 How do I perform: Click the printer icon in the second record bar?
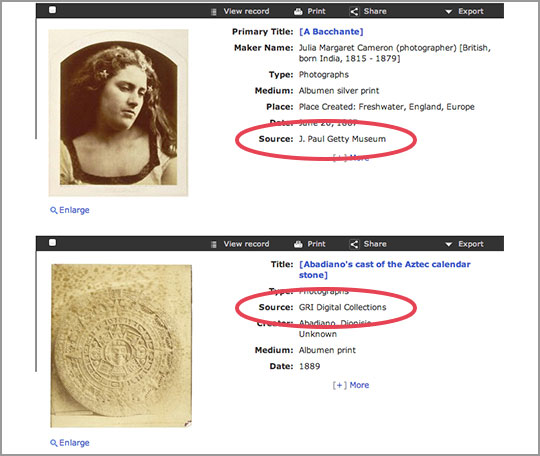pos(298,244)
